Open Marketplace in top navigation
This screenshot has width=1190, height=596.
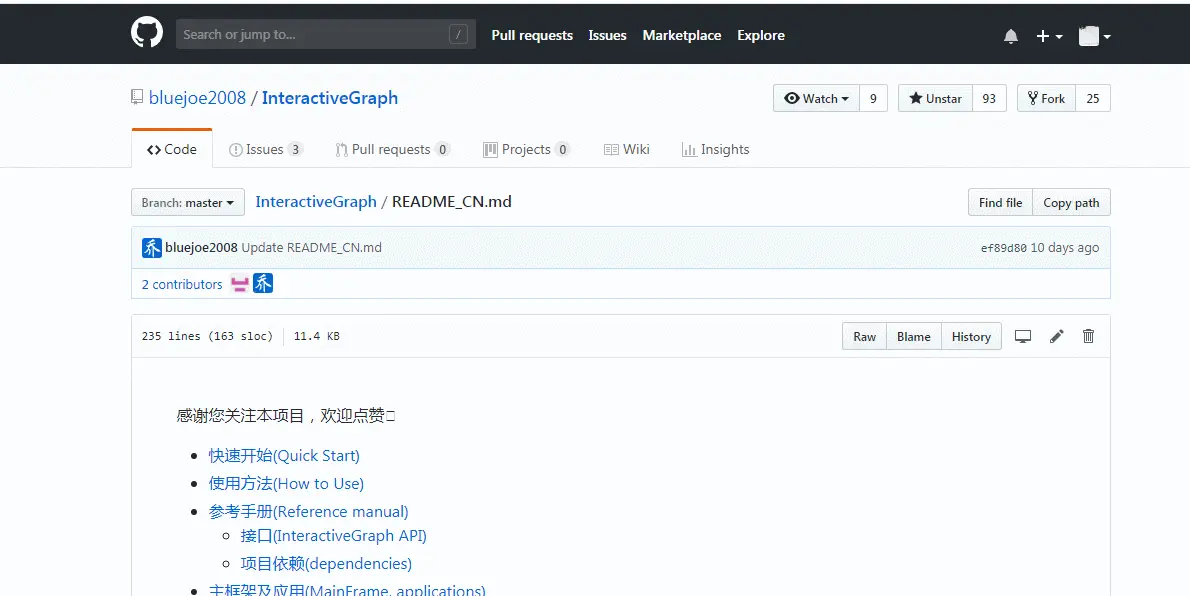click(682, 35)
